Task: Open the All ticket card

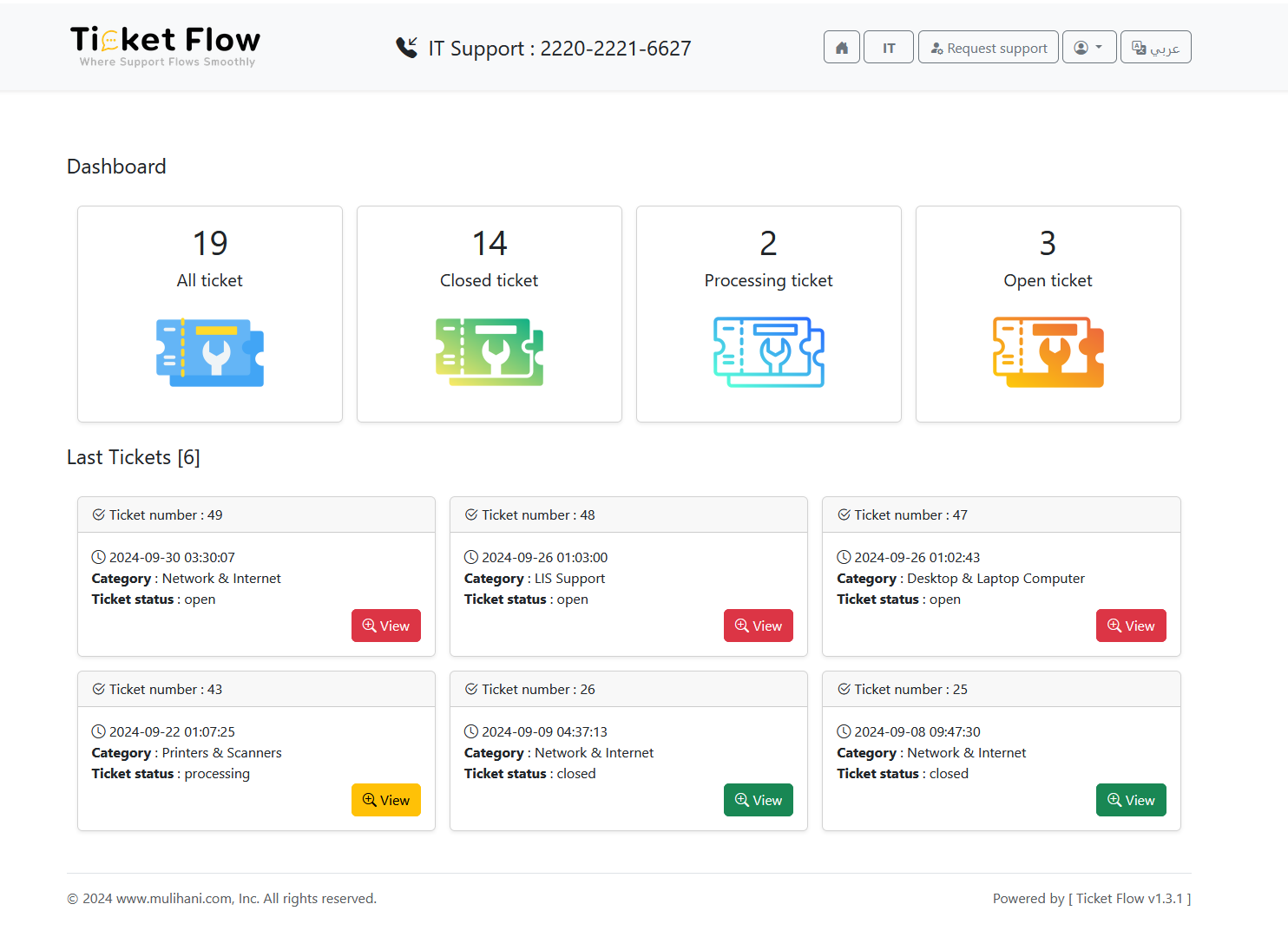Action: pyautogui.click(x=210, y=314)
